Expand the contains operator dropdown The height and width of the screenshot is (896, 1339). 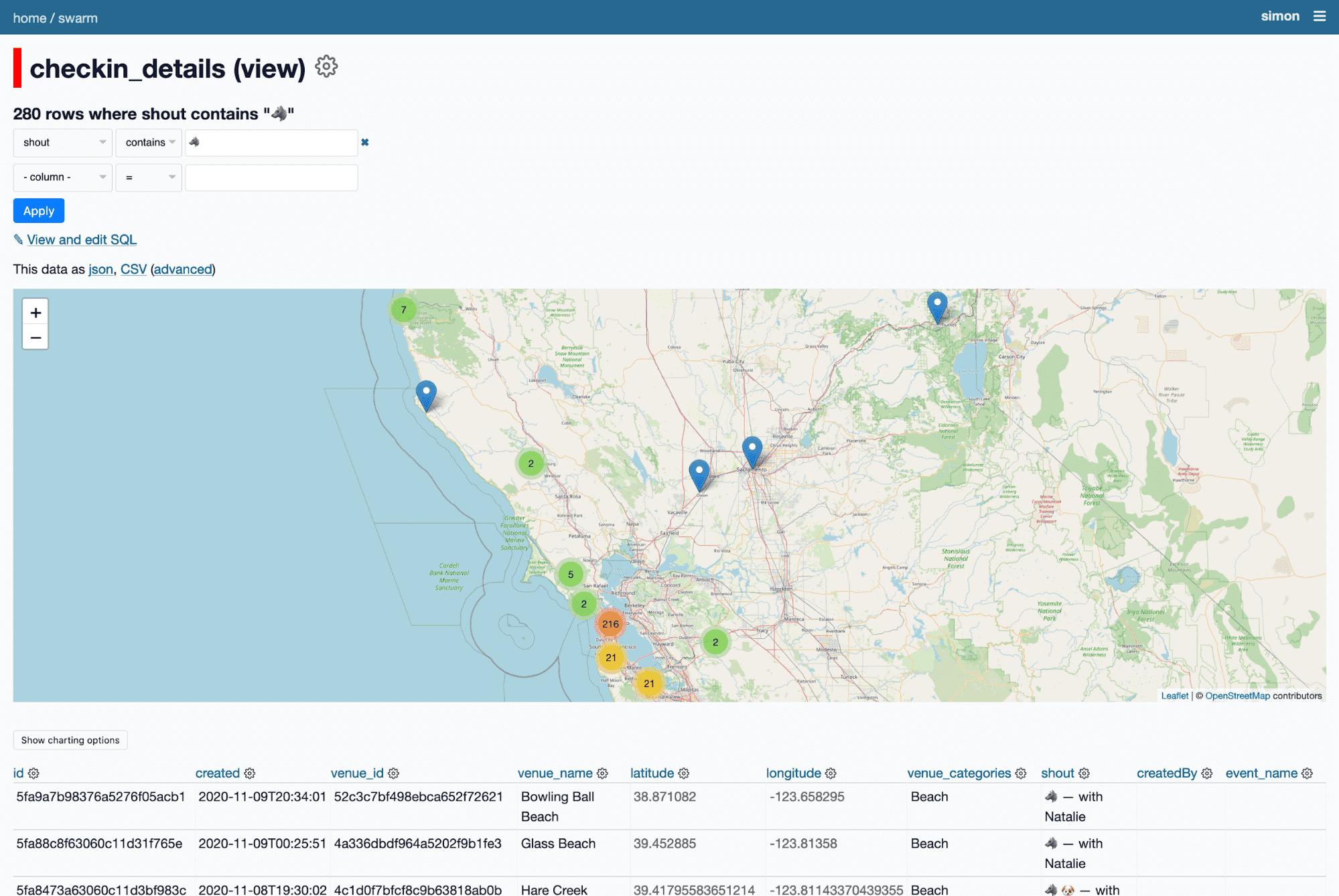coord(147,142)
